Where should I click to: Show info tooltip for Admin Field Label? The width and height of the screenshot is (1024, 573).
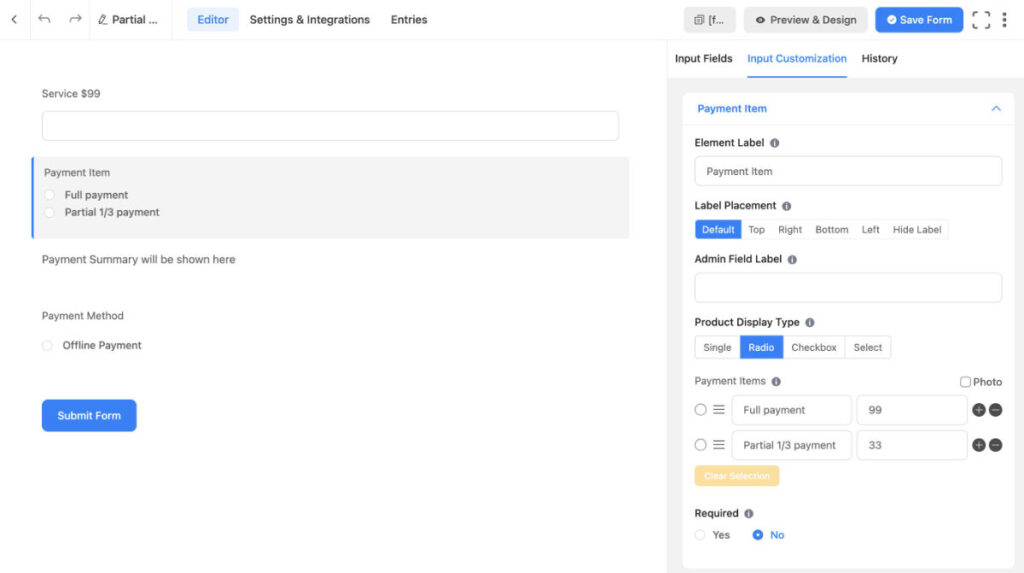pos(792,259)
